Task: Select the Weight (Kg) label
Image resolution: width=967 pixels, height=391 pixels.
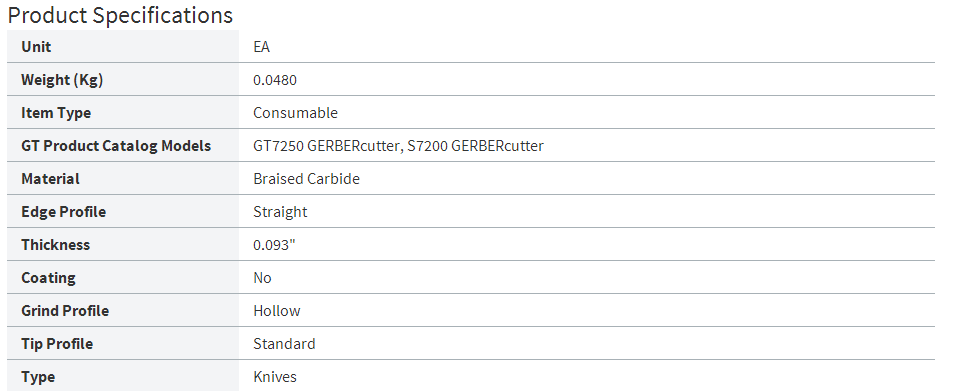Action: click(x=62, y=80)
